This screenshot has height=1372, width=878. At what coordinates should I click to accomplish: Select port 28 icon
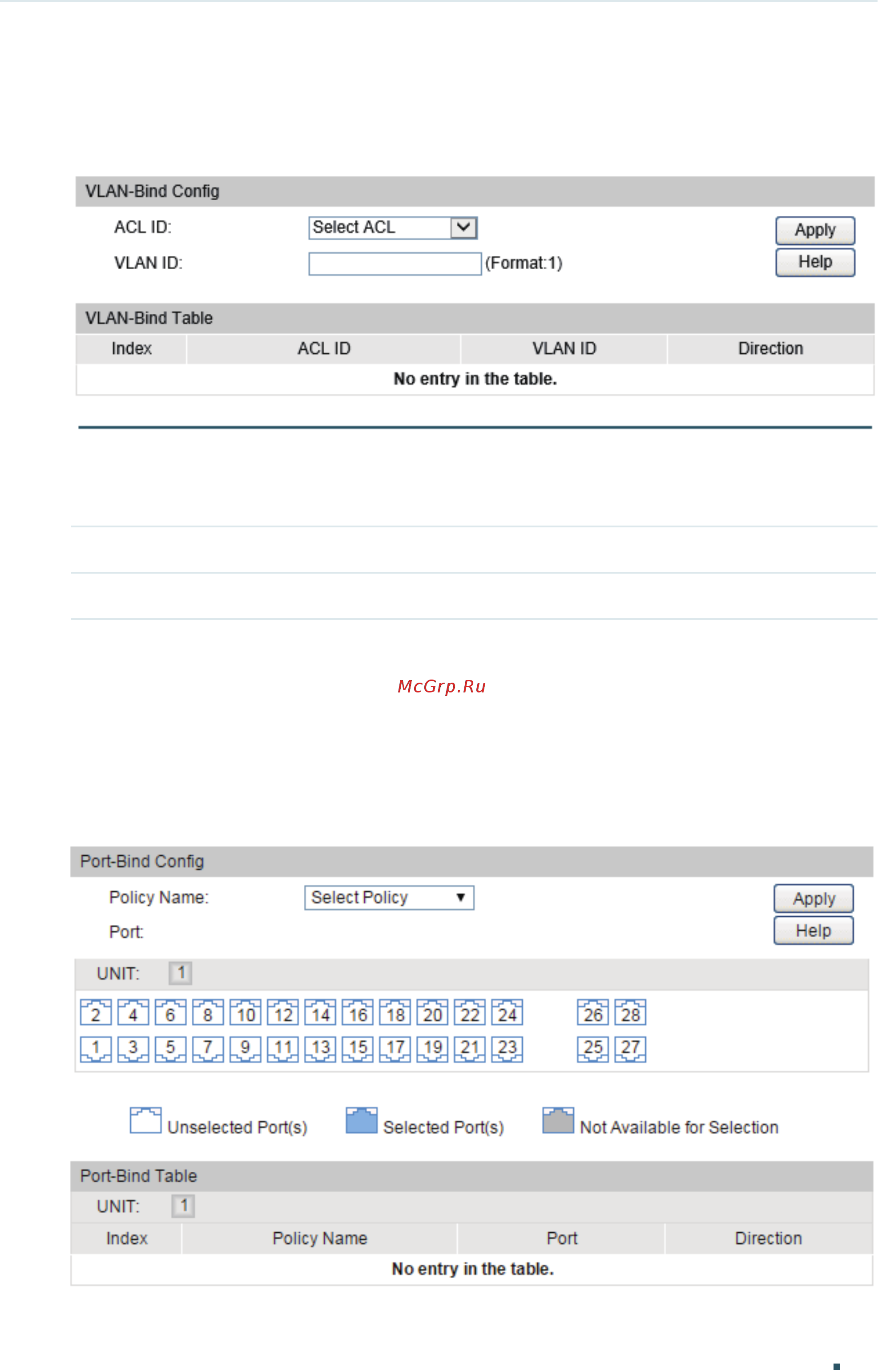pos(631,1012)
